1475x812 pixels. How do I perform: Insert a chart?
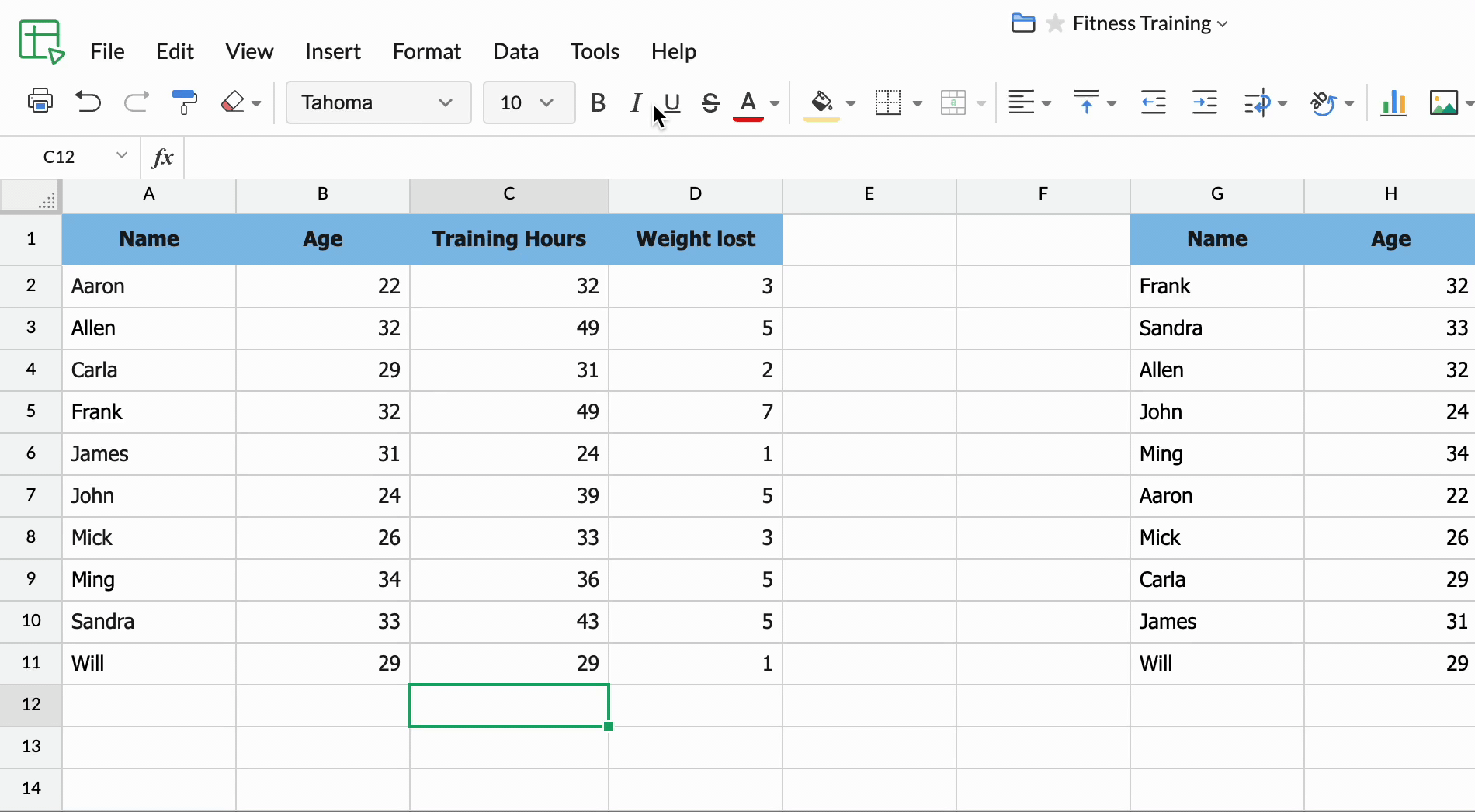click(x=1393, y=102)
